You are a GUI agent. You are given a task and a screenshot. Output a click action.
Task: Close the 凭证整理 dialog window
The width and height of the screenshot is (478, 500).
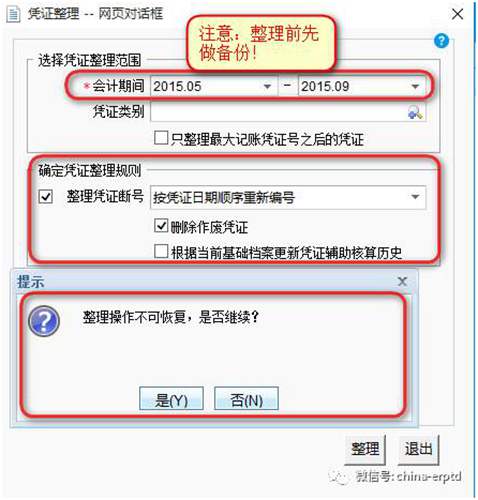[x=457, y=14]
